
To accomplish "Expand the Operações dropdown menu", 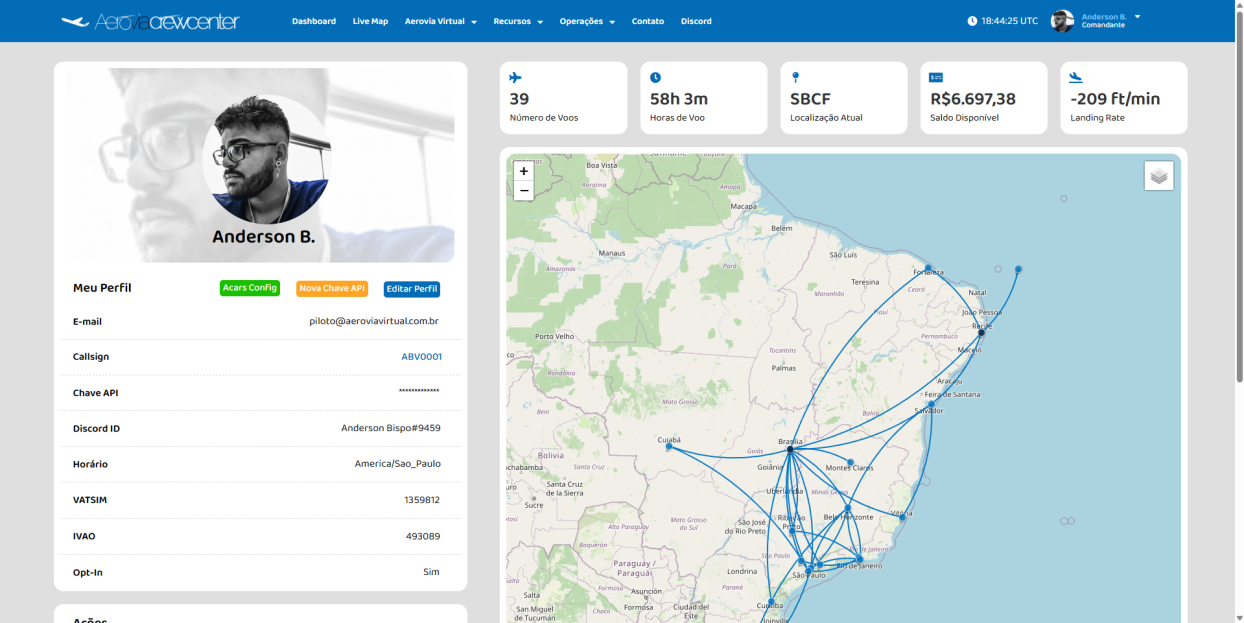I will pos(587,21).
